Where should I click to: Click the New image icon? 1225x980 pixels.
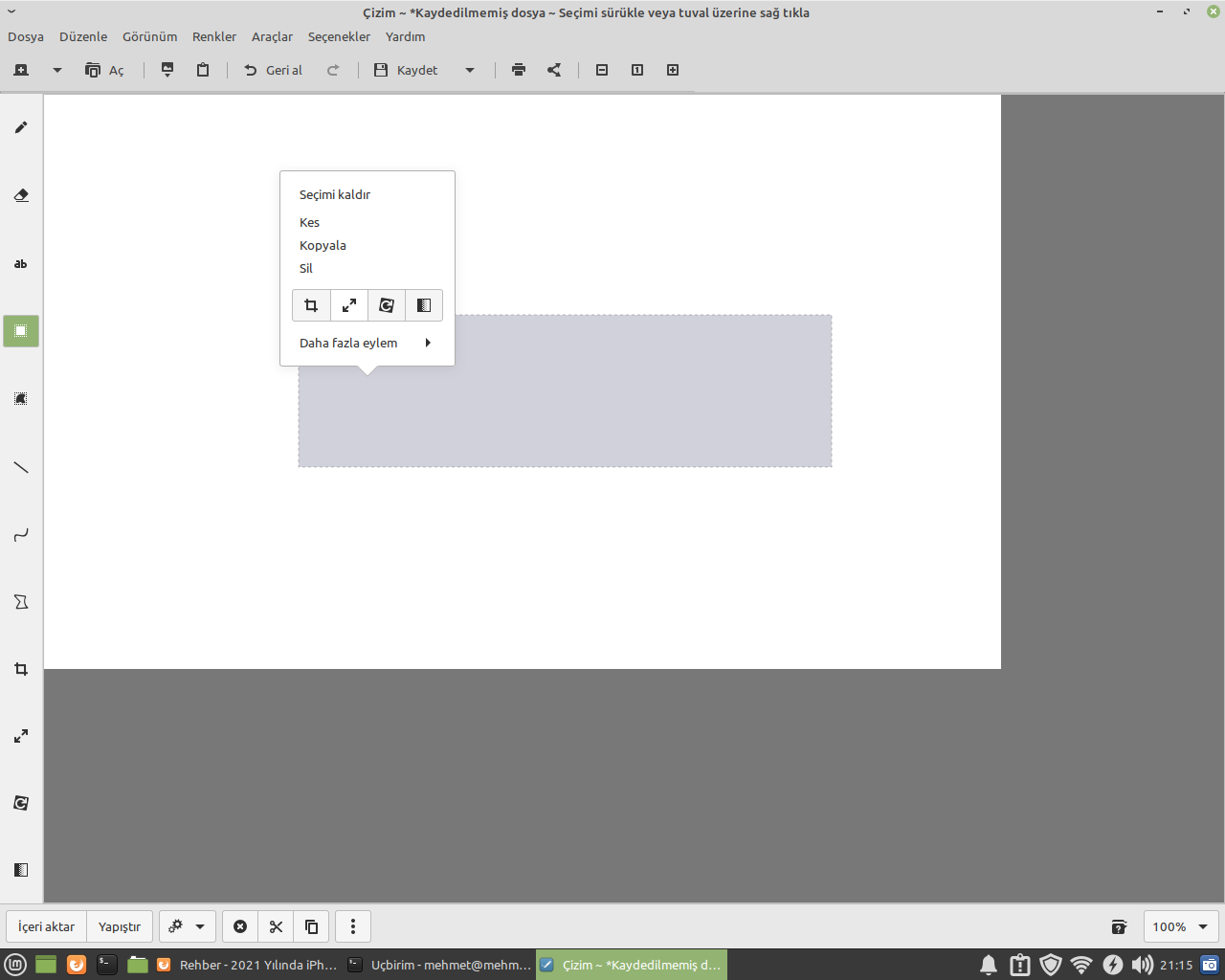tap(21, 70)
